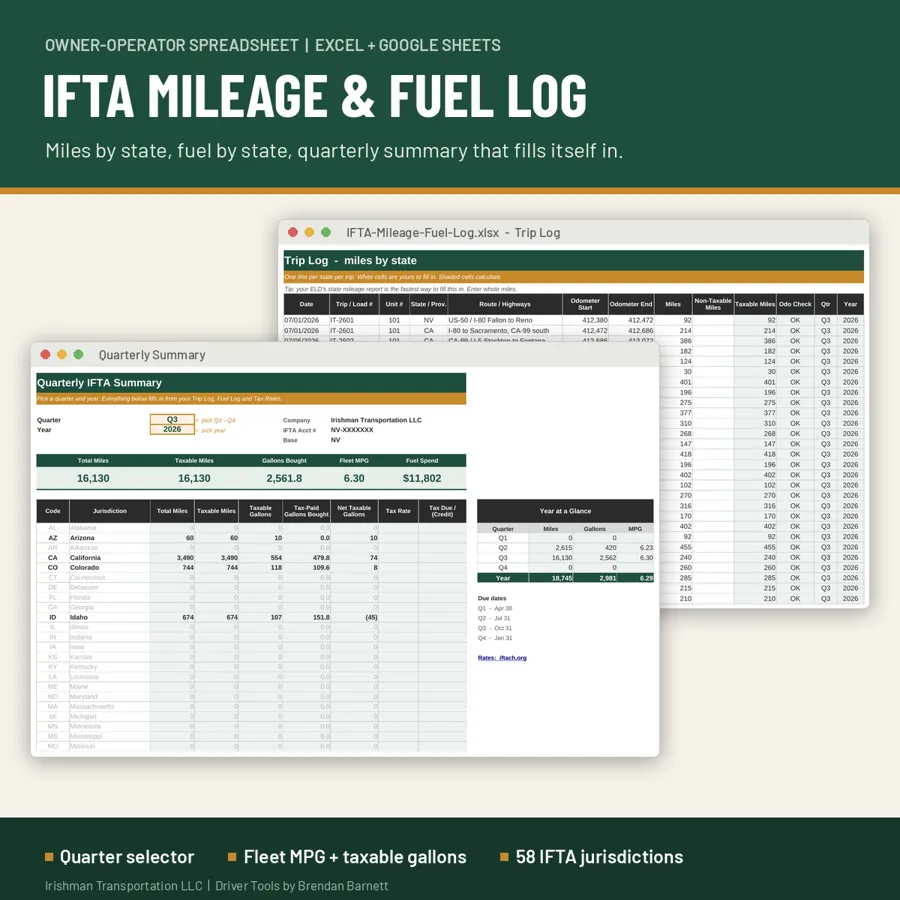Click the Year at a Glance header

(x=565, y=511)
